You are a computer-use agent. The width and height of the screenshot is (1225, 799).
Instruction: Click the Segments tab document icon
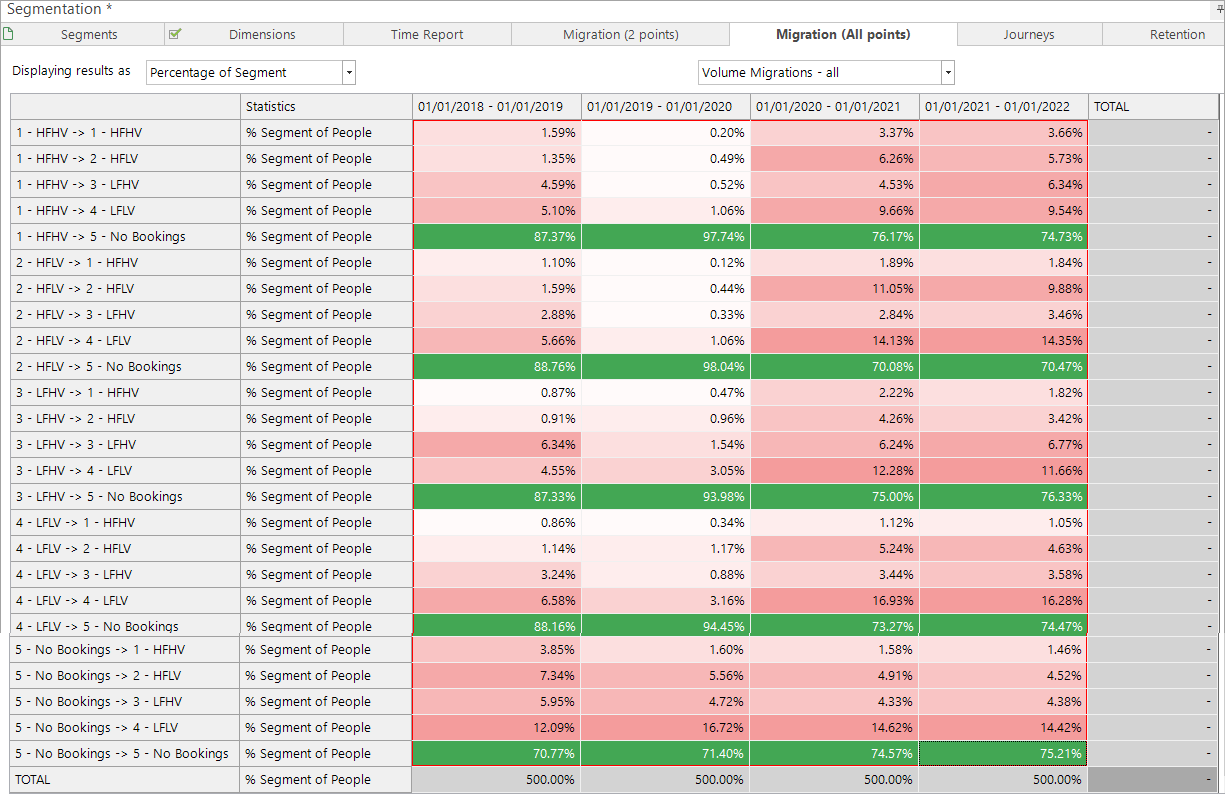8,34
